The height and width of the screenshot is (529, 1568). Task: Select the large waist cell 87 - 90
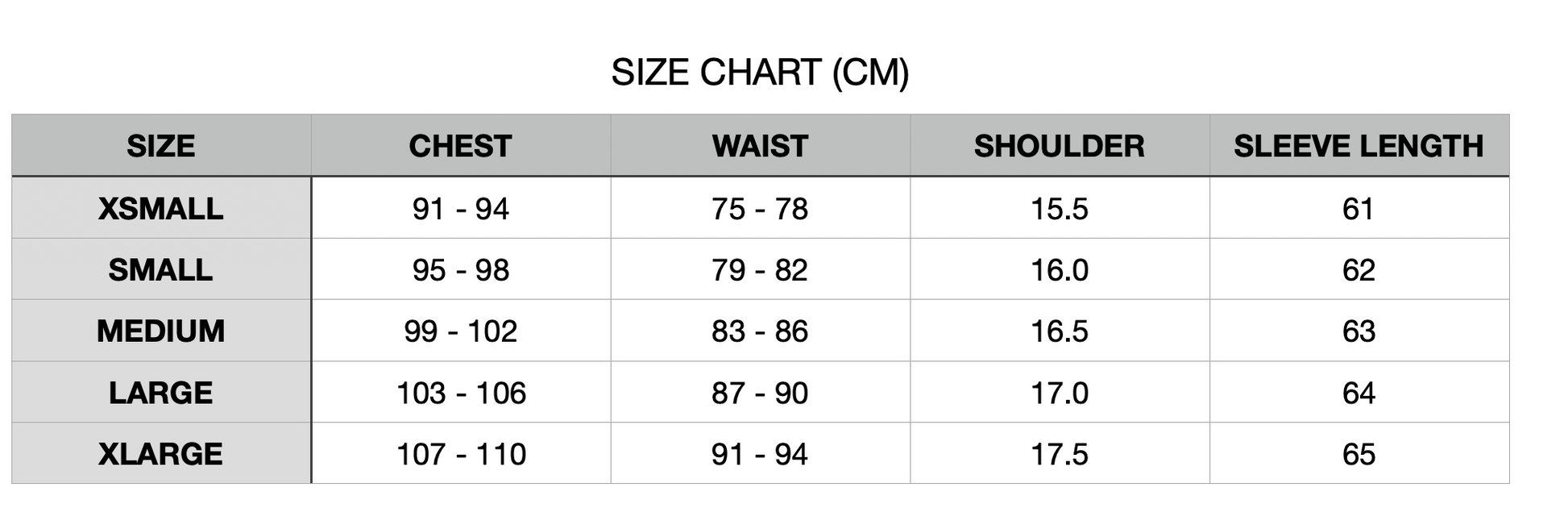pyautogui.click(x=760, y=393)
